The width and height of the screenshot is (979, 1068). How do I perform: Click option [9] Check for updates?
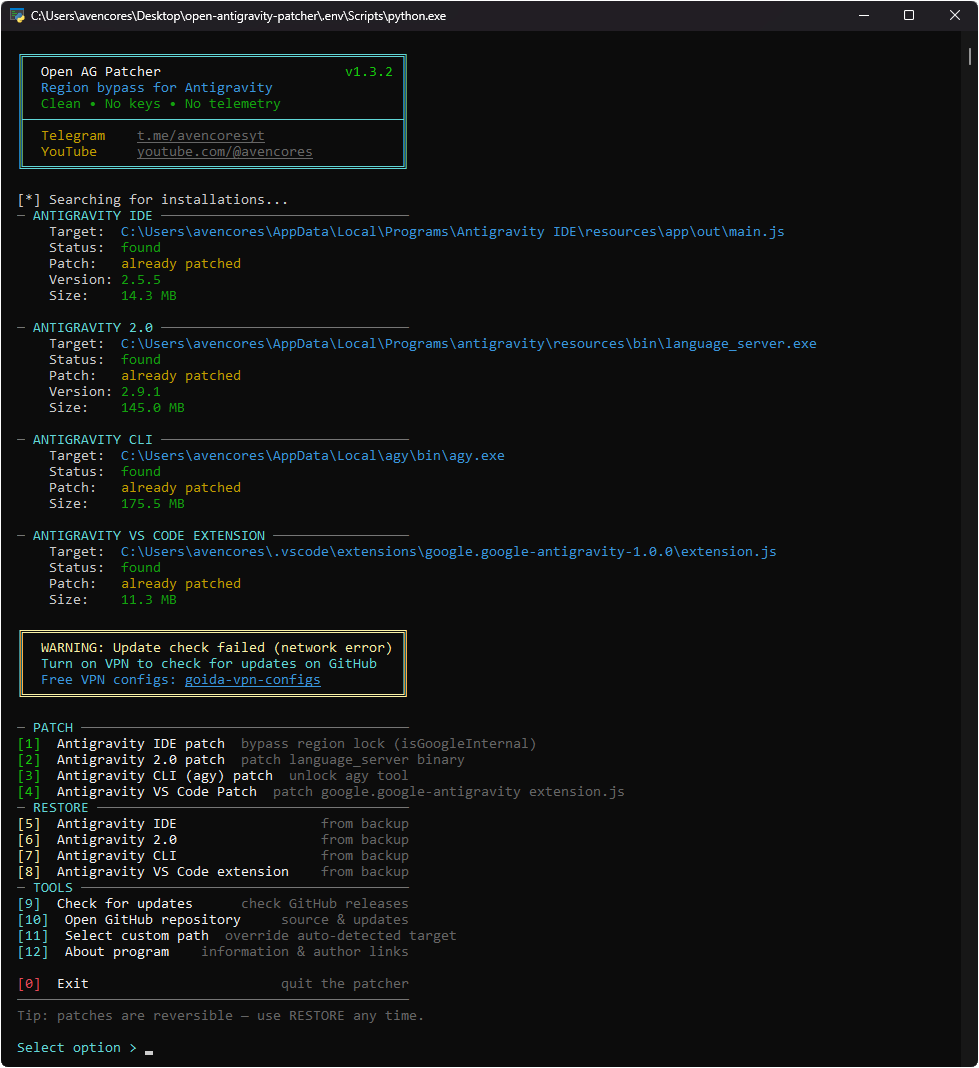[105, 904]
